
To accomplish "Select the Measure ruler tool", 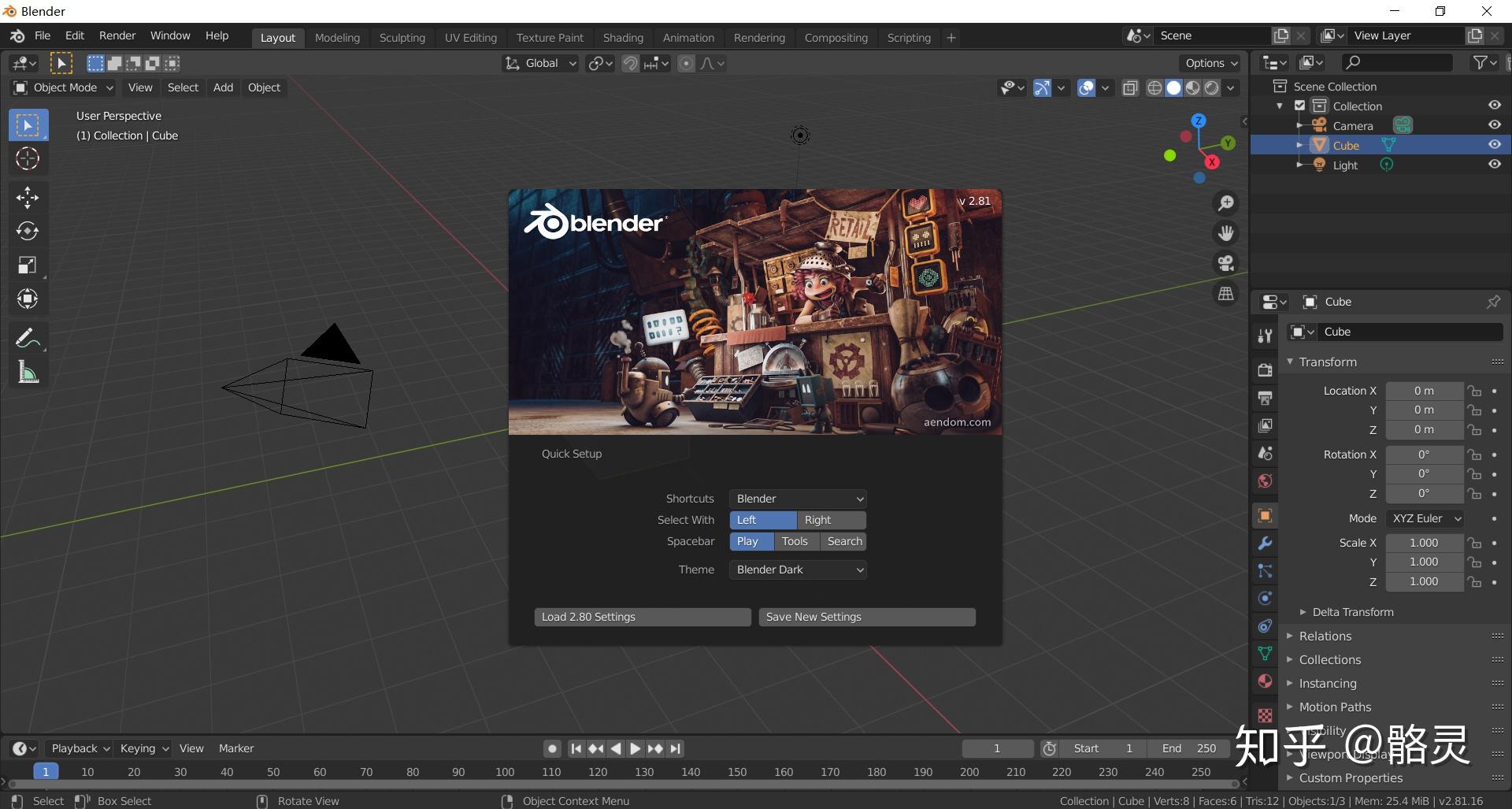I will [28, 373].
